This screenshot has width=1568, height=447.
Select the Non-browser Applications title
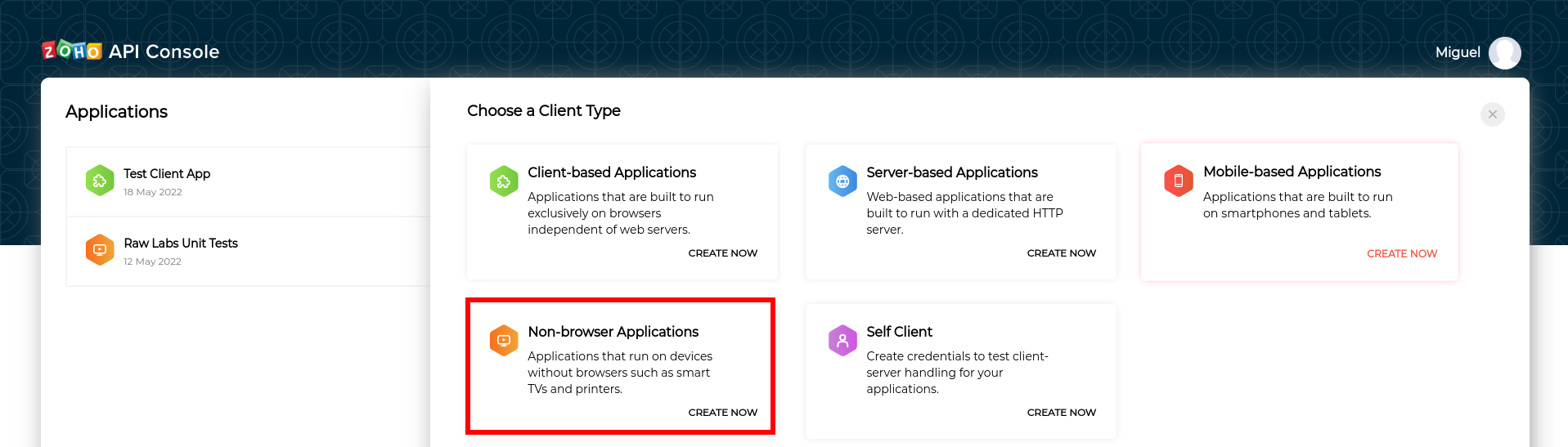click(x=613, y=332)
